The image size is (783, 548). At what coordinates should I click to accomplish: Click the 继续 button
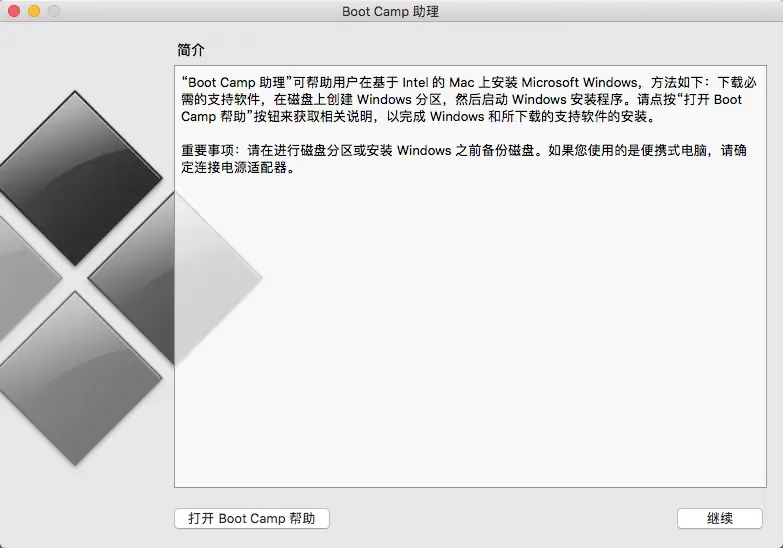point(720,519)
